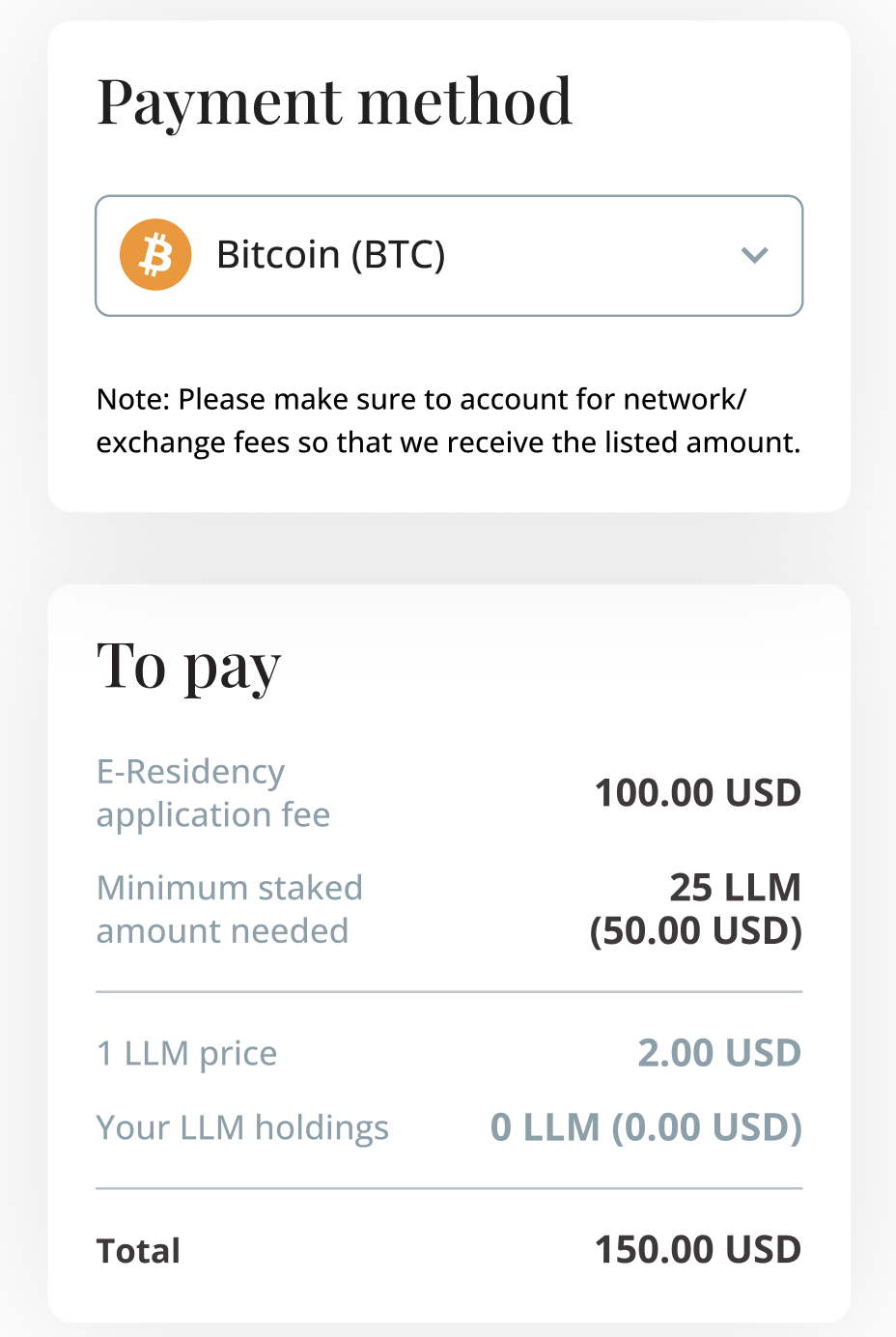
Task: Select the Your LLM holdings label
Action: click(242, 1127)
